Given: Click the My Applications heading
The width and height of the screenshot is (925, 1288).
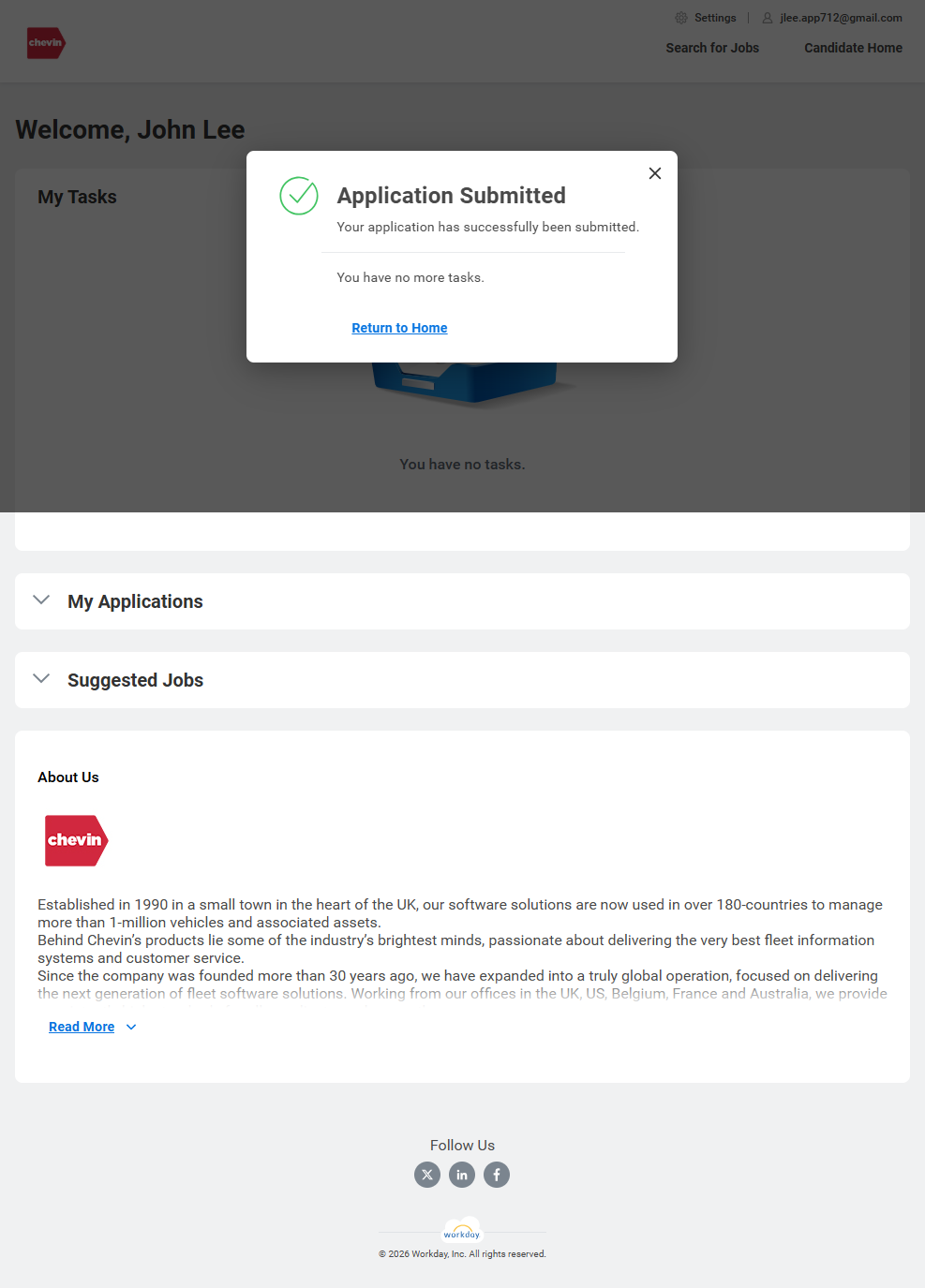Looking at the screenshot, I should pyautogui.click(x=135, y=601).
